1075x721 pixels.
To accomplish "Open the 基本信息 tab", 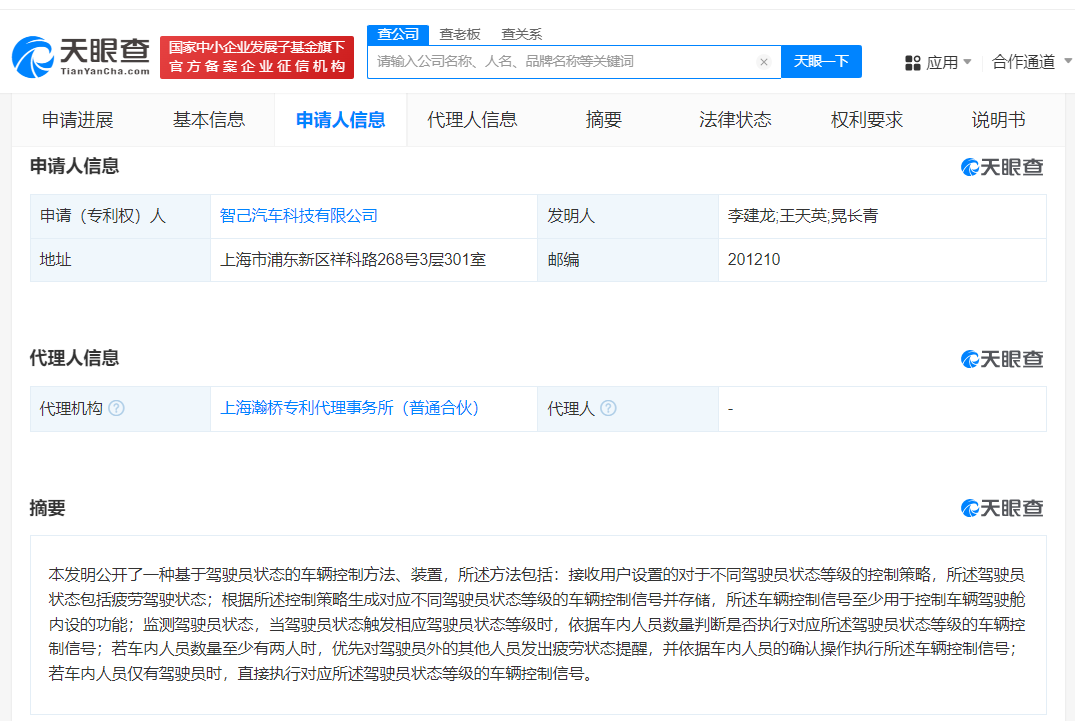I will [209, 119].
